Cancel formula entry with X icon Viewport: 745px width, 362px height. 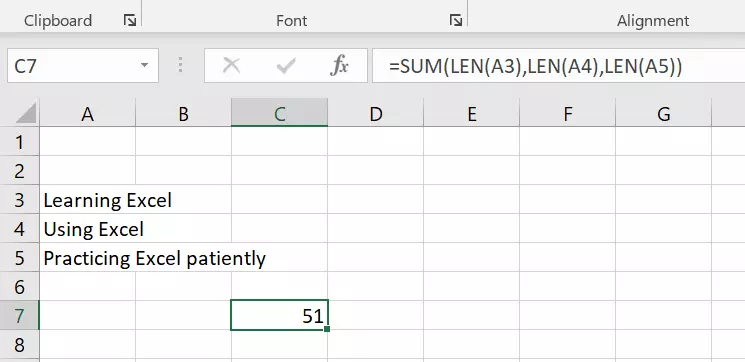[231, 66]
